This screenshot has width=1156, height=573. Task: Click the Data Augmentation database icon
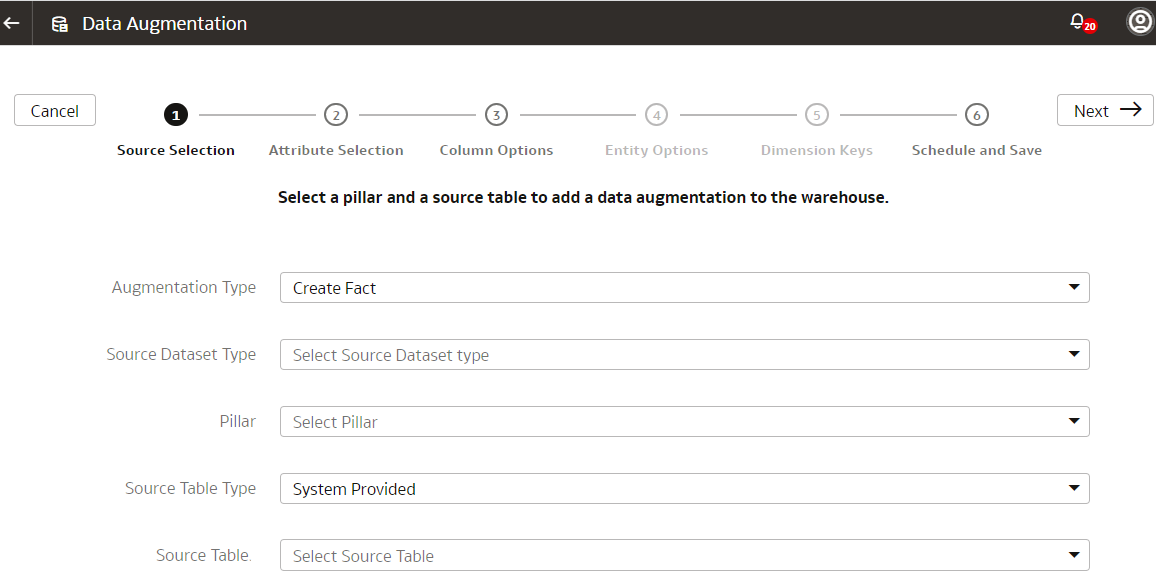[x=60, y=24]
